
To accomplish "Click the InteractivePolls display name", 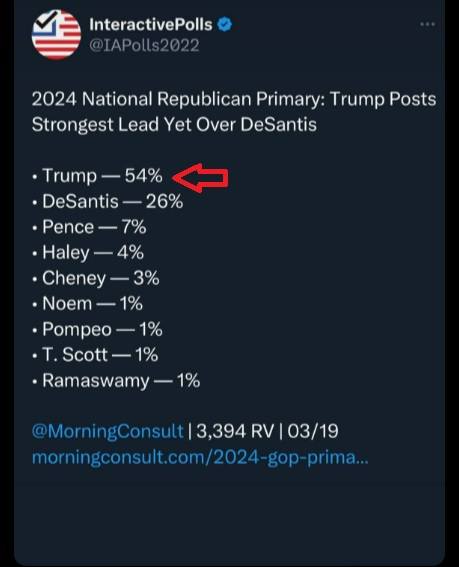I will coord(151,25).
